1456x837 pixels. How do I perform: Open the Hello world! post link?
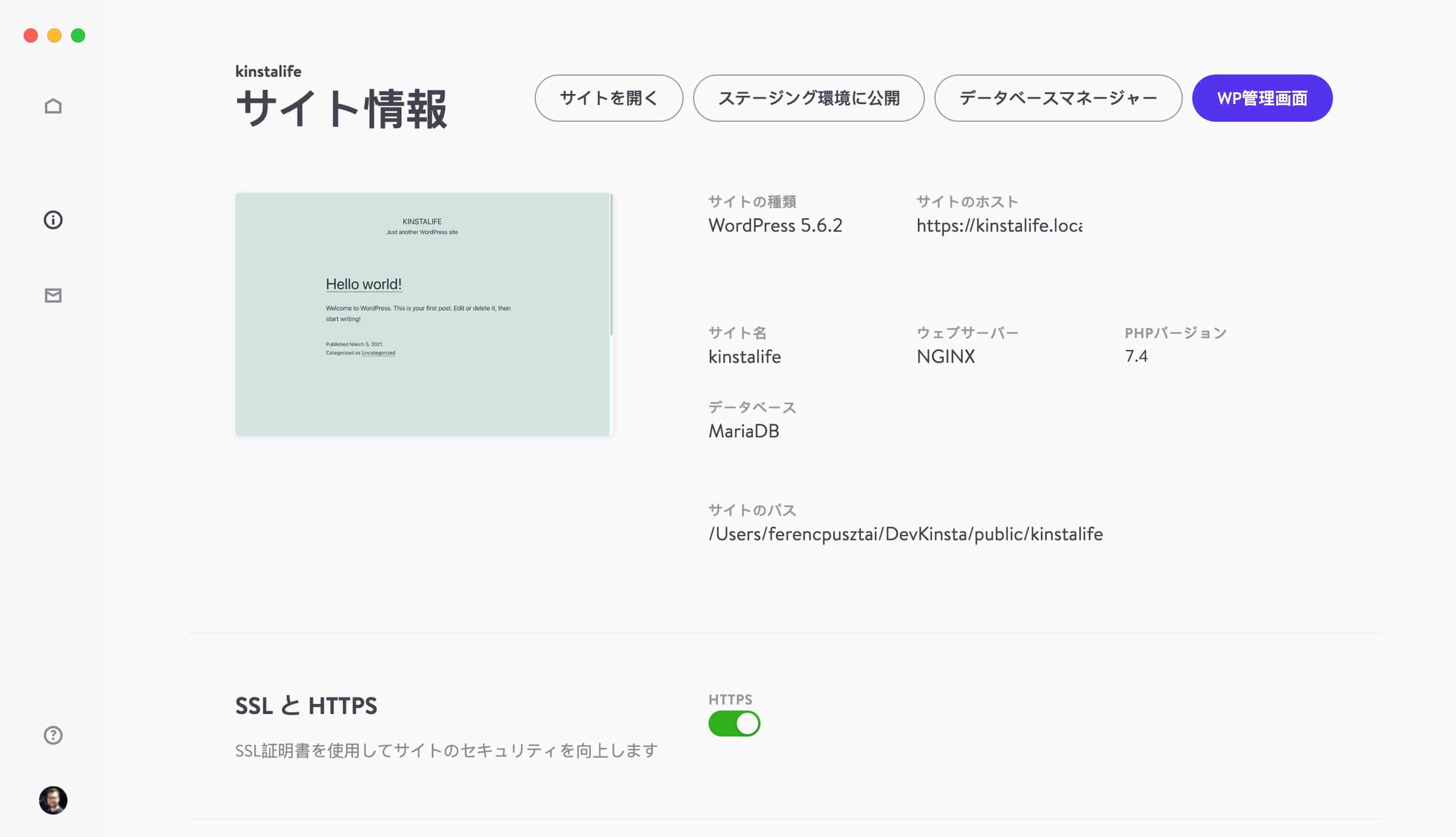(363, 284)
